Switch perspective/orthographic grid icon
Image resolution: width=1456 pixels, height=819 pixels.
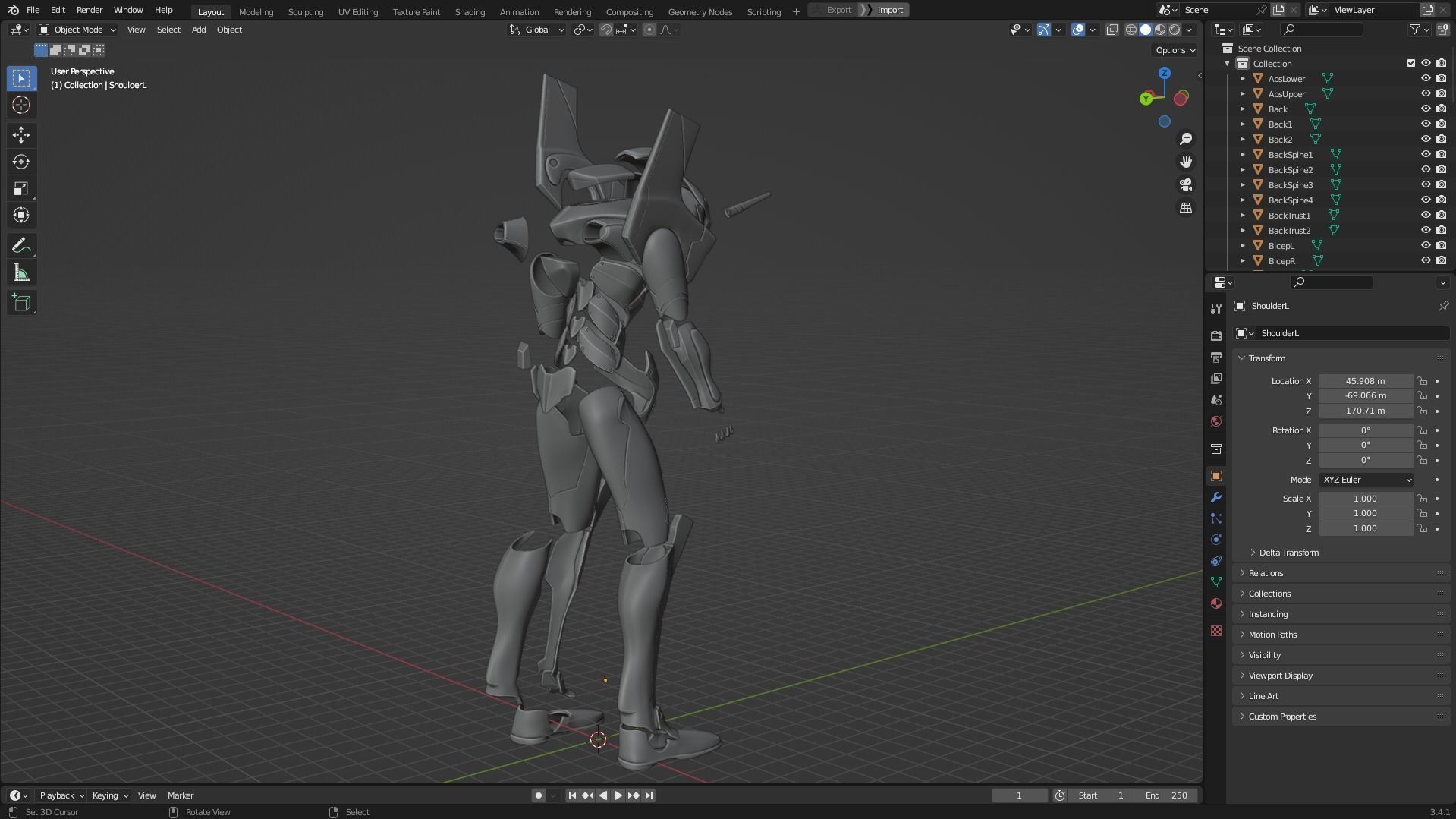click(1186, 207)
